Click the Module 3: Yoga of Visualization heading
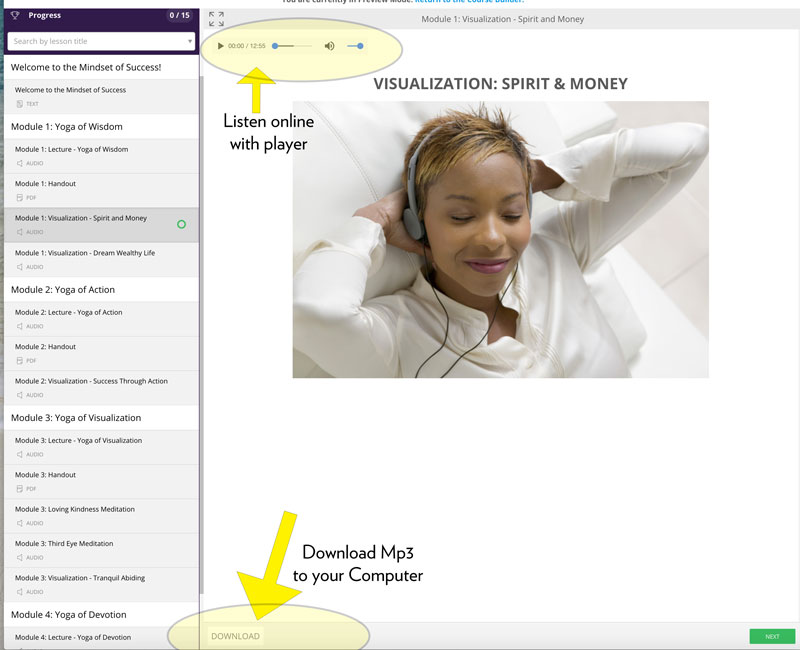The image size is (800, 650). click(x=76, y=418)
